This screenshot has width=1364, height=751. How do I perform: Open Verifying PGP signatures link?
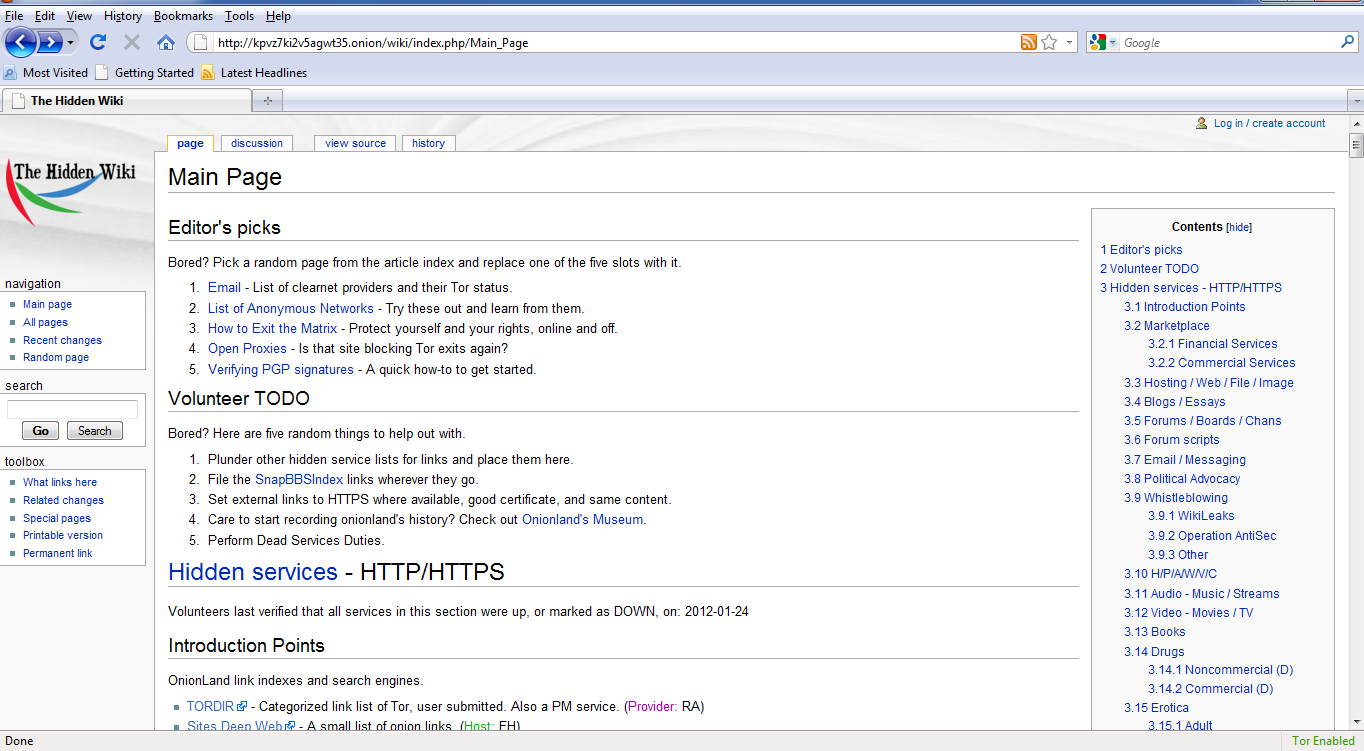(x=281, y=369)
